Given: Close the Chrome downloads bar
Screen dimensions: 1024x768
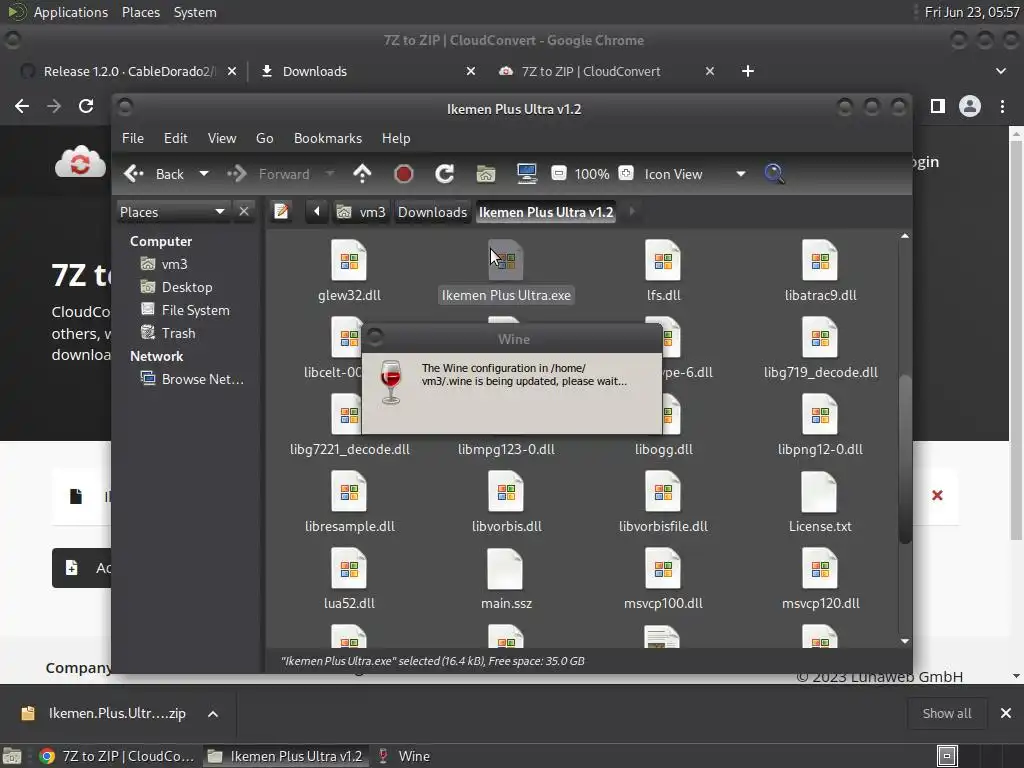Looking at the screenshot, I should (x=1006, y=713).
